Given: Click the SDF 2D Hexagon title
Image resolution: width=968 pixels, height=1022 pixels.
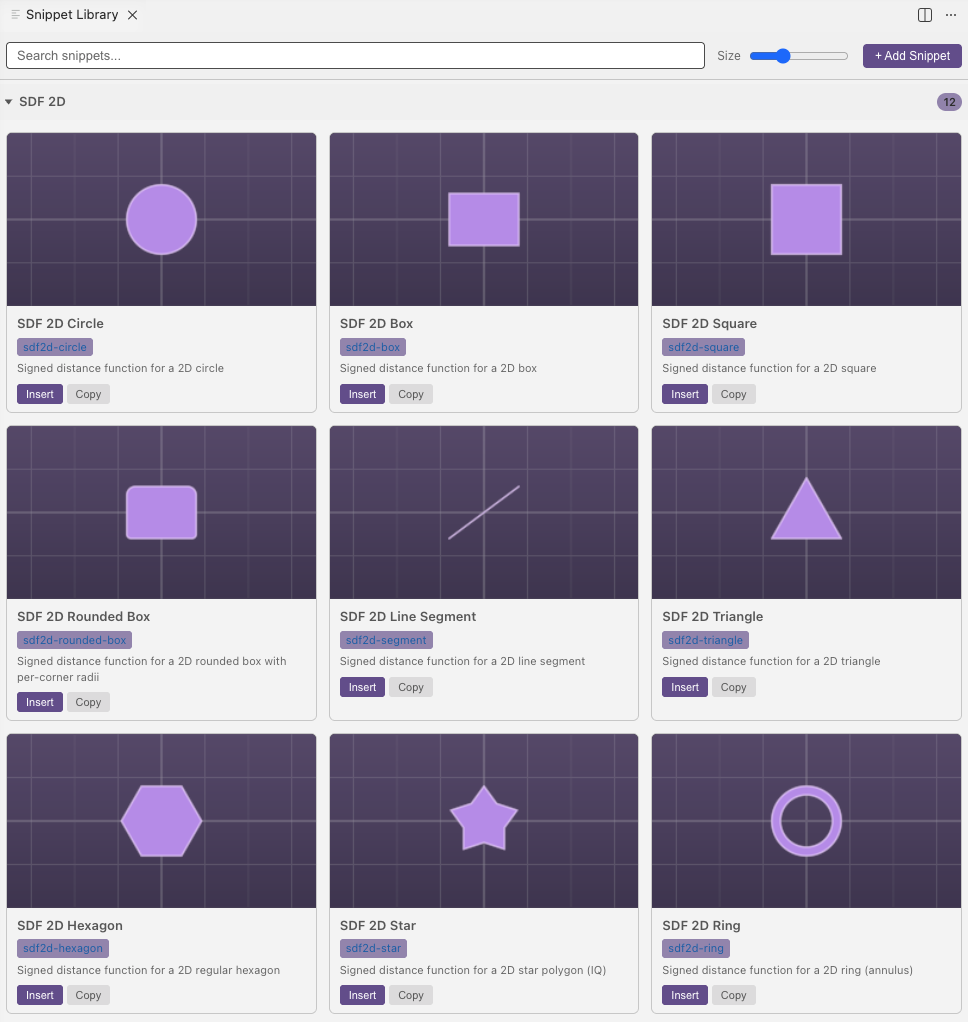Looking at the screenshot, I should 70,926.
